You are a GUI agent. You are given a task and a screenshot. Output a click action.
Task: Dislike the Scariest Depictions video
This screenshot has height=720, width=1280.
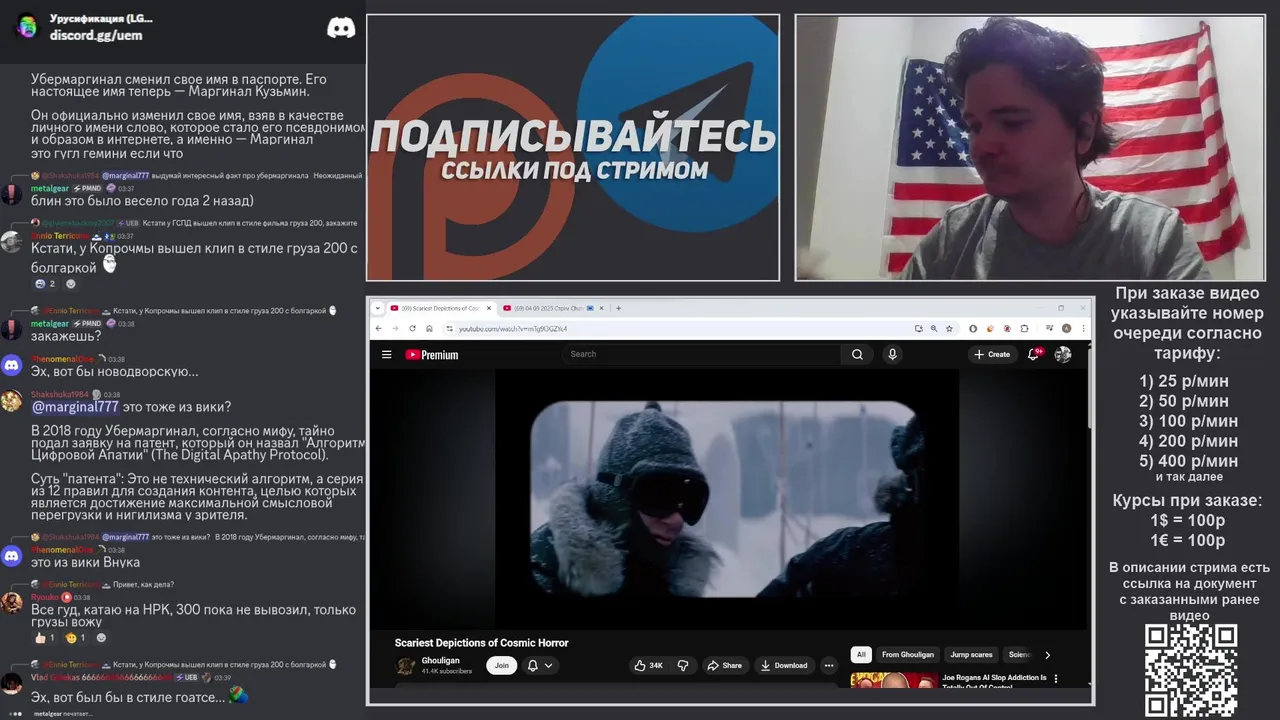683,665
